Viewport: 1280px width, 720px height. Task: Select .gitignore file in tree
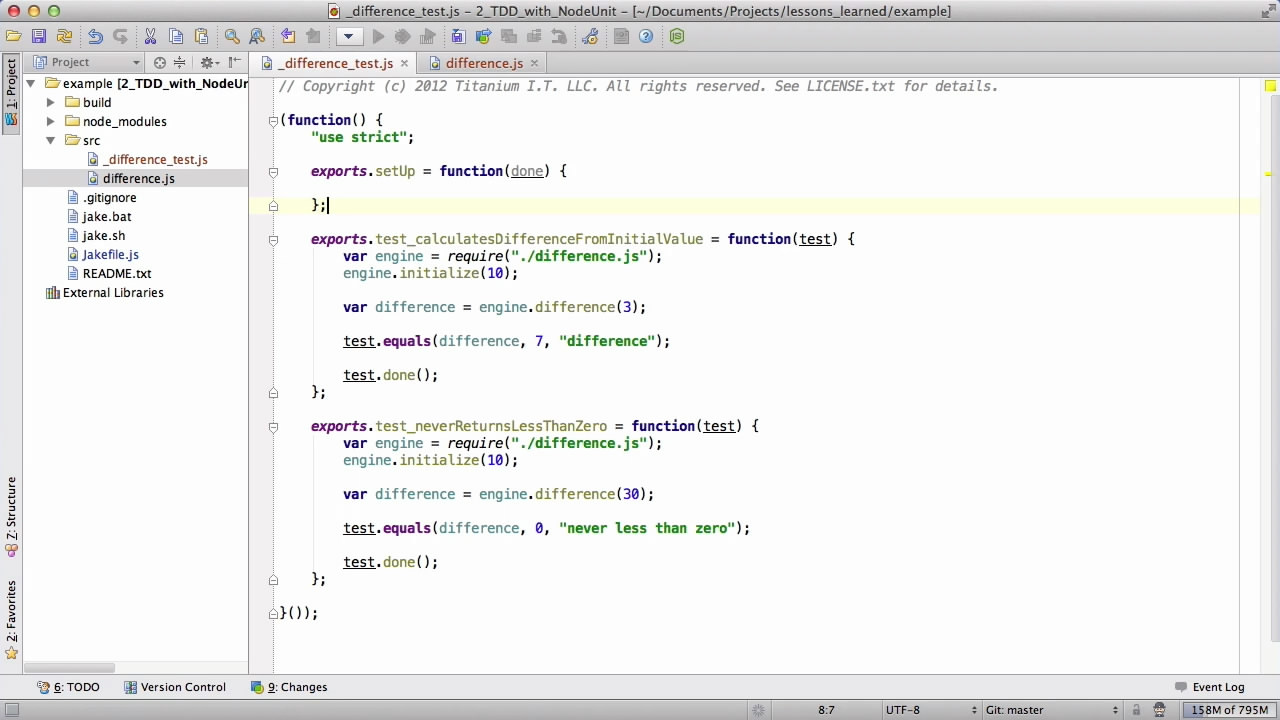coord(109,197)
